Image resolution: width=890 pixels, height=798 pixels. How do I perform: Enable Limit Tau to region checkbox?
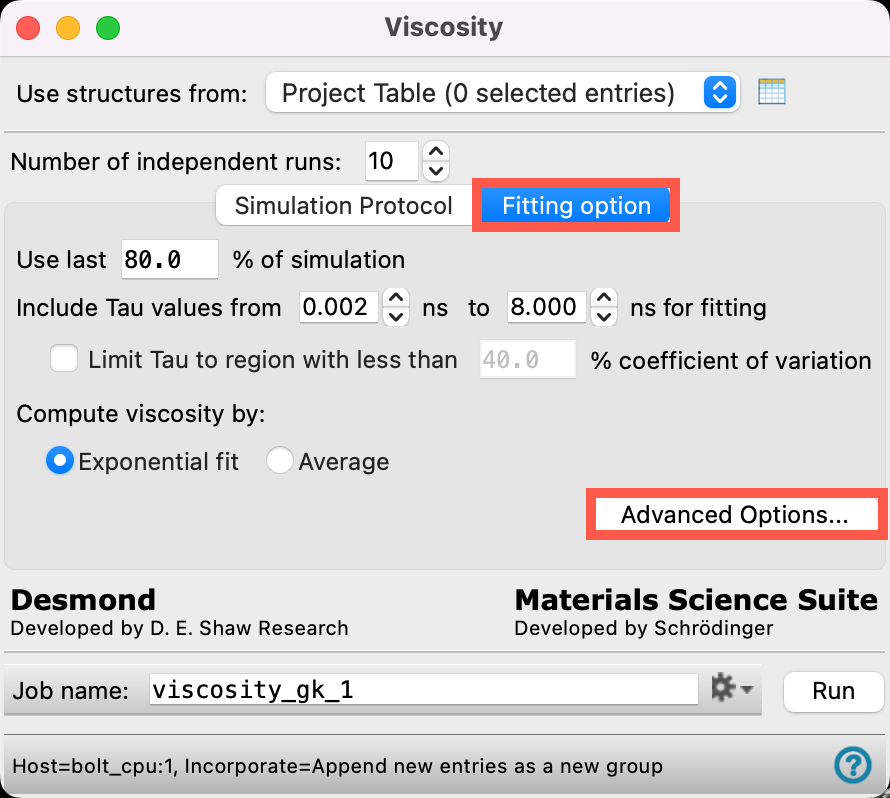coord(64,359)
